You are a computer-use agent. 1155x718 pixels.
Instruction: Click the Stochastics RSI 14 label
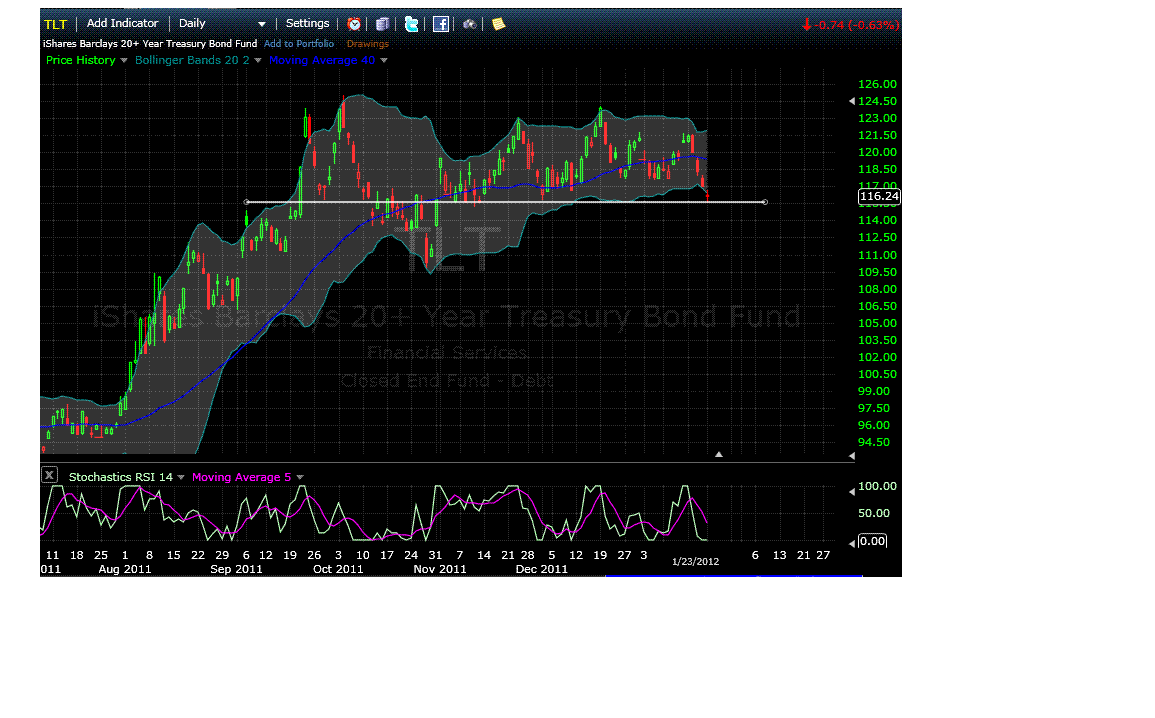121,477
